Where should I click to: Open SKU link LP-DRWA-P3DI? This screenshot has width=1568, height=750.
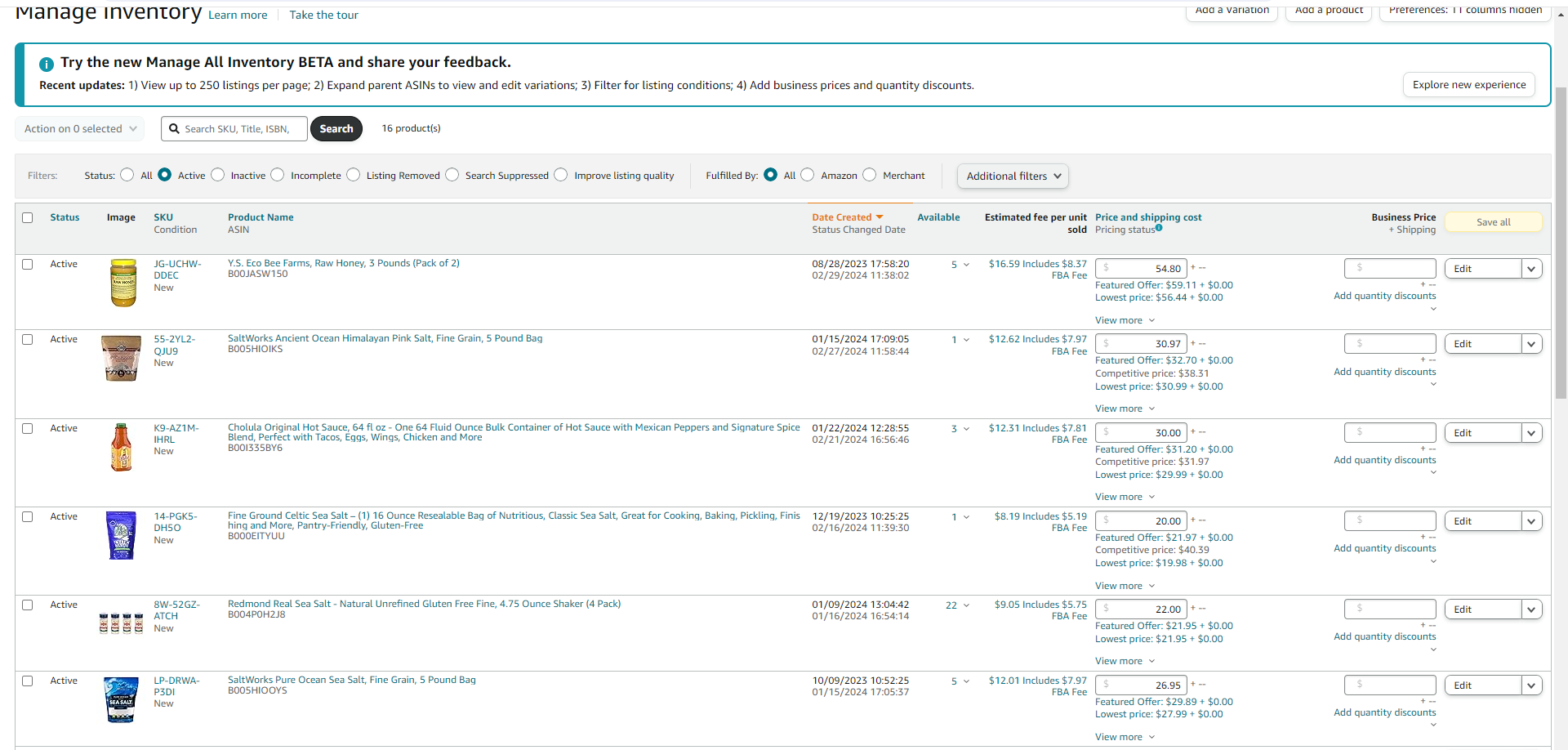[176, 686]
